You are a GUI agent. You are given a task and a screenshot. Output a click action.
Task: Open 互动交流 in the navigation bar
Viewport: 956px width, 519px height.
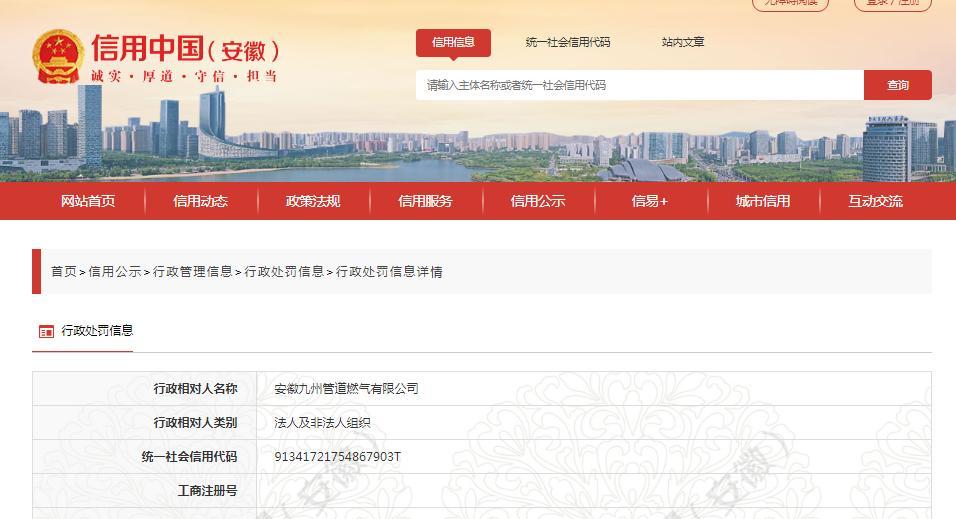[x=876, y=201]
